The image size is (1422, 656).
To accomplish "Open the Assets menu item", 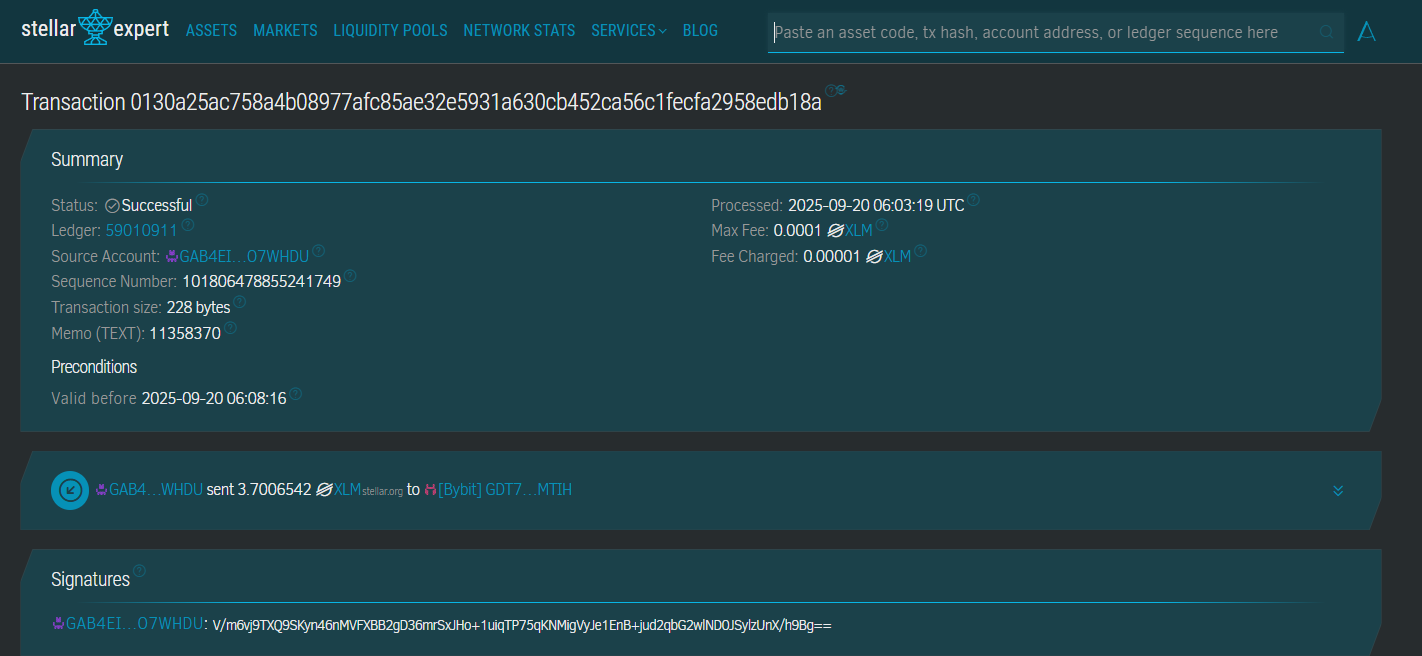I will pyautogui.click(x=211, y=31).
